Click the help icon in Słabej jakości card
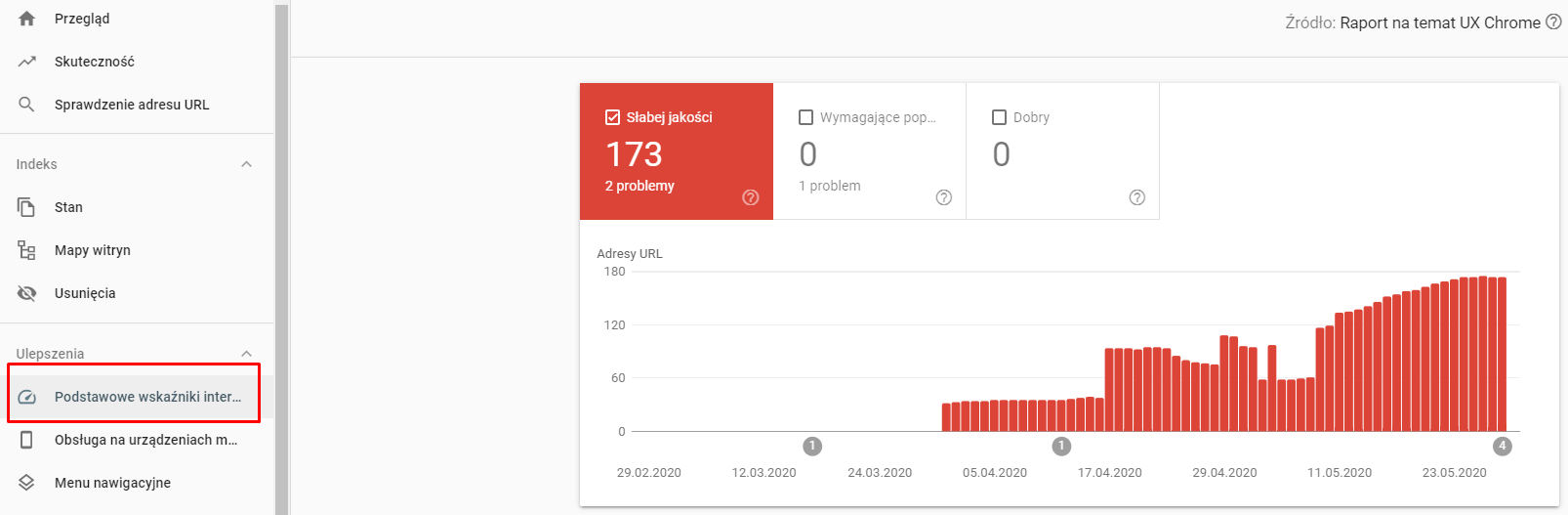 pyautogui.click(x=750, y=197)
